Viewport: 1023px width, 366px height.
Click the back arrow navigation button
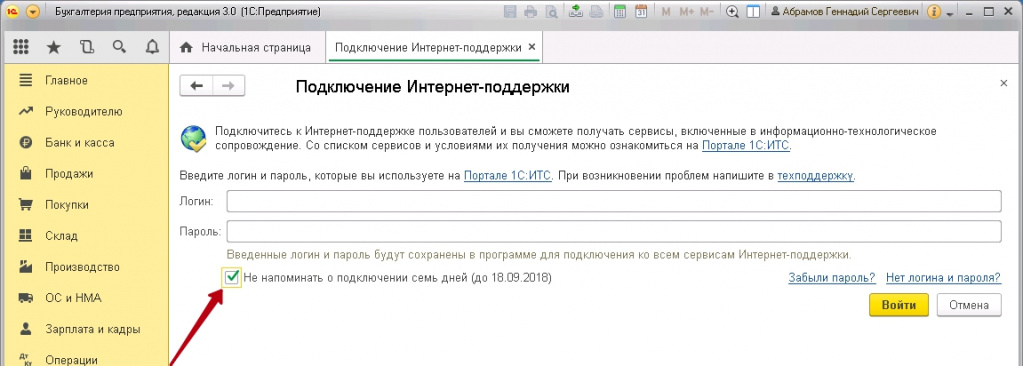[x=196, y=86]
